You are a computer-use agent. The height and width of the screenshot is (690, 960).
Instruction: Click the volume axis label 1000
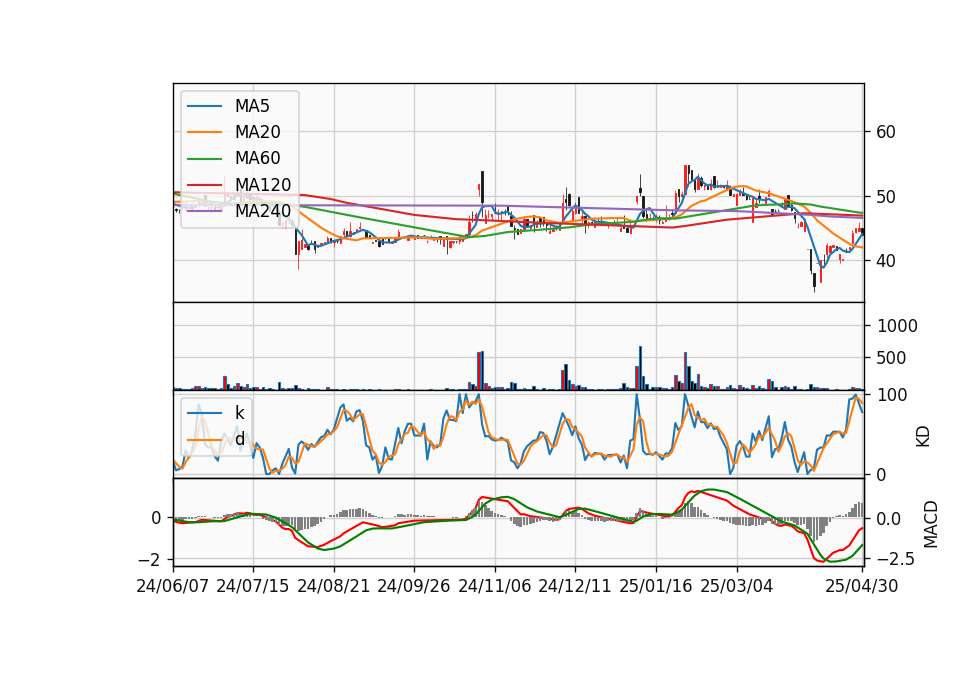pos(897,326)
